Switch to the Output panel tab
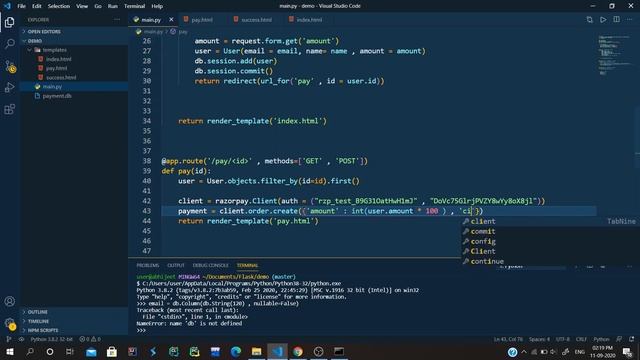Screen dimensions: 640x360 [x=176, y=265]
